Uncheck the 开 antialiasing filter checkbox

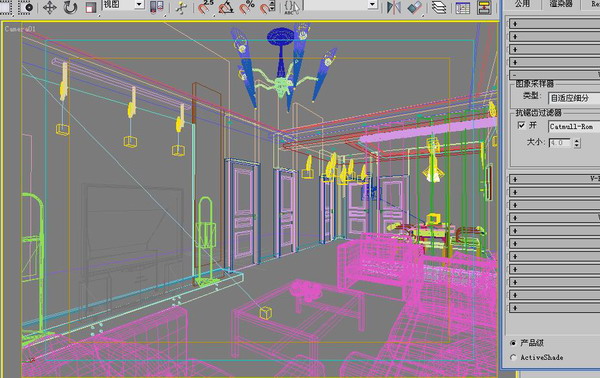click(521, 125)
